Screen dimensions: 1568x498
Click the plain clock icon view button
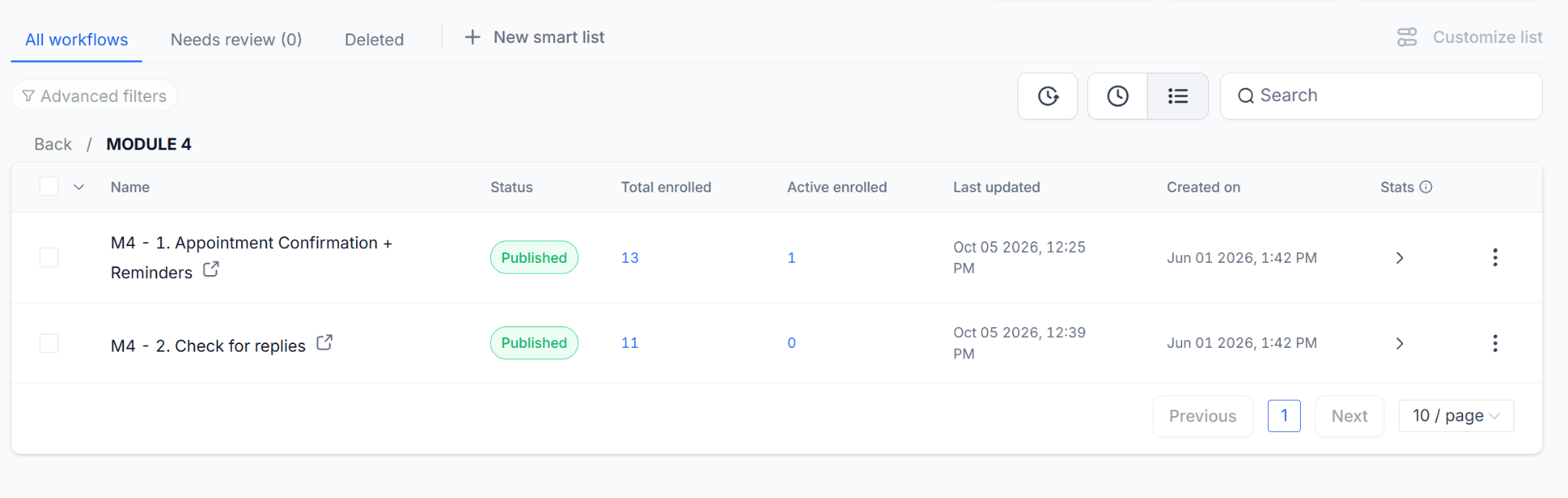tap(1118, 96)
